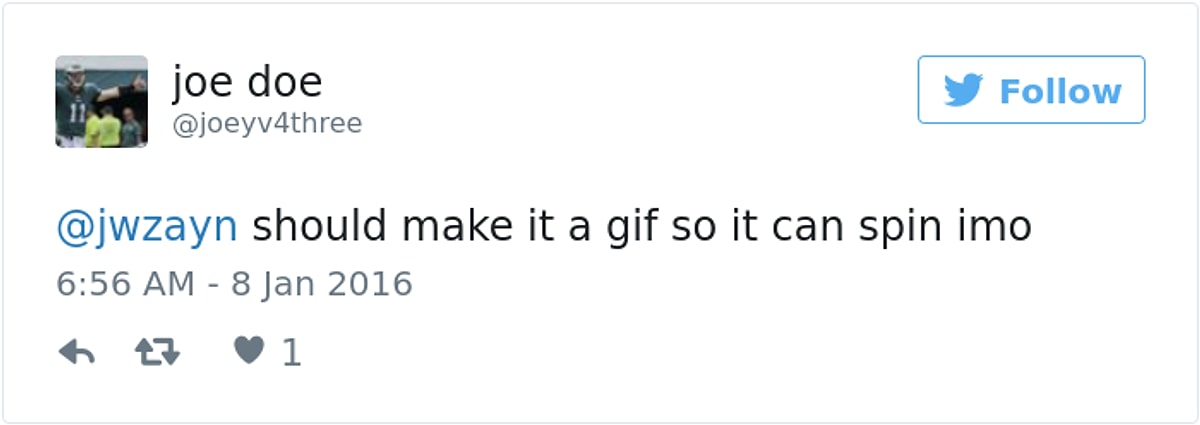Open the @jwzayn mention
Screen dimensions: 1200x425
click(x=147, y=228)
